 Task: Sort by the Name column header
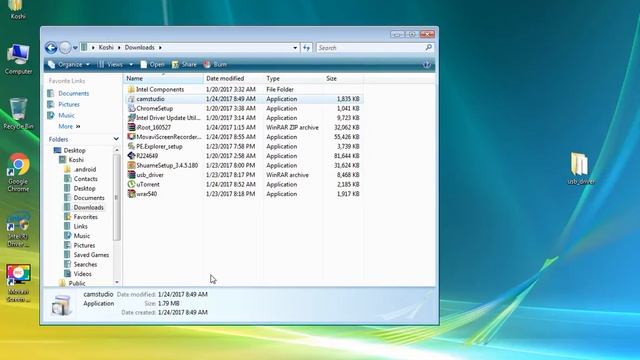pos(163,78)
